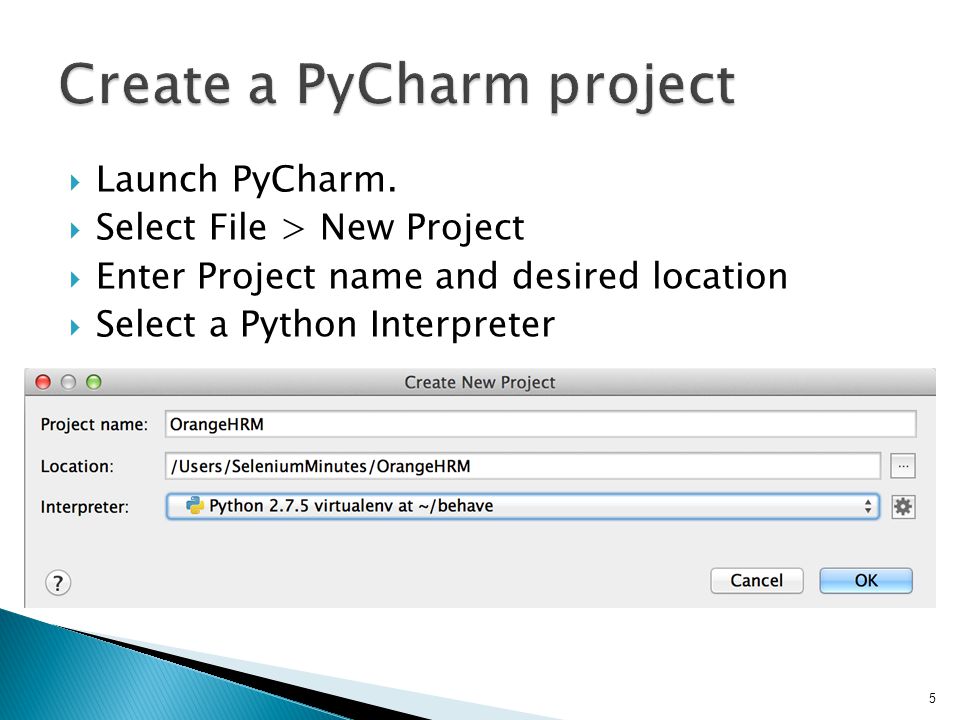Click the OK button
The image size is (960, 720).
pyautogui.click(x=866, y=580)
